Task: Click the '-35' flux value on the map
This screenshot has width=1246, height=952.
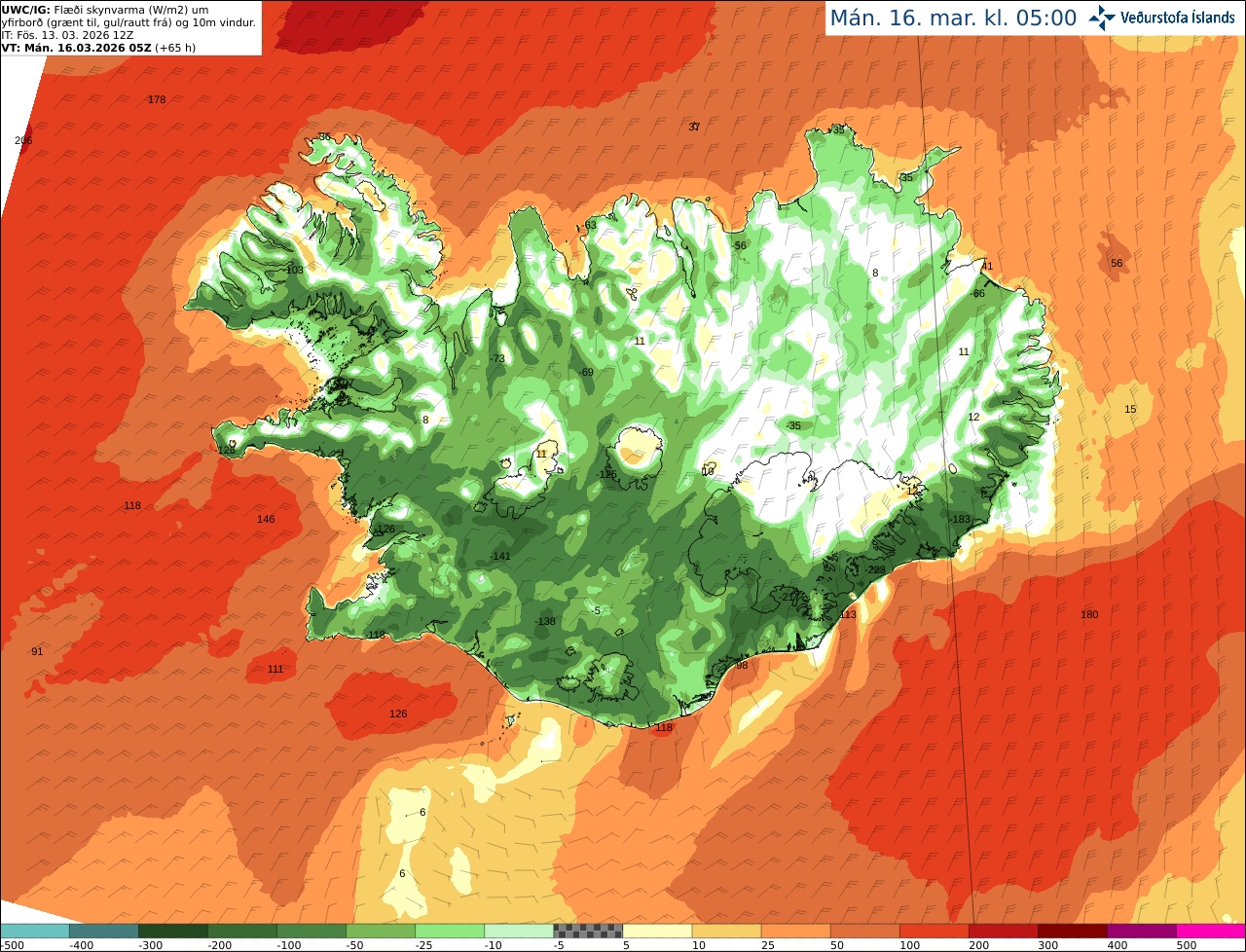Action: 793,426
